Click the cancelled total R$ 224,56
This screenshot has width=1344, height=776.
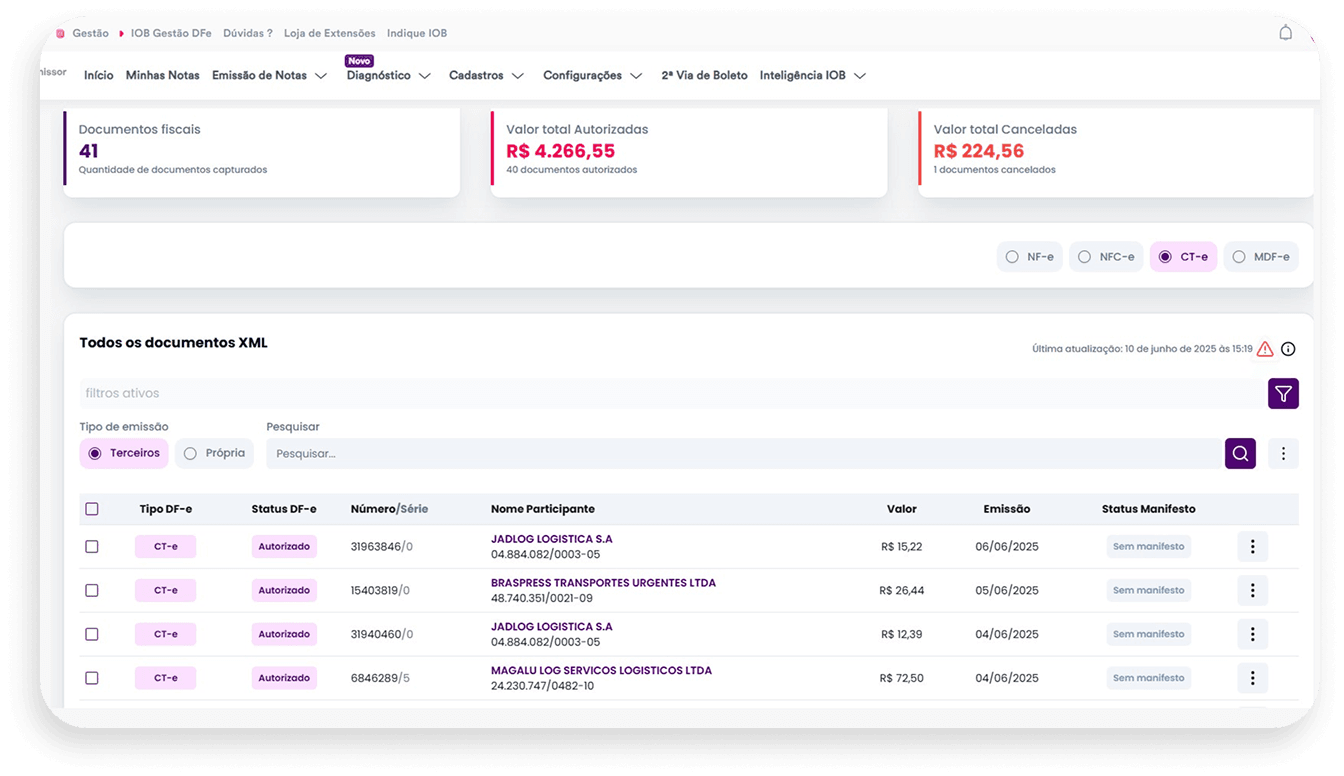(x=979, y=152)
